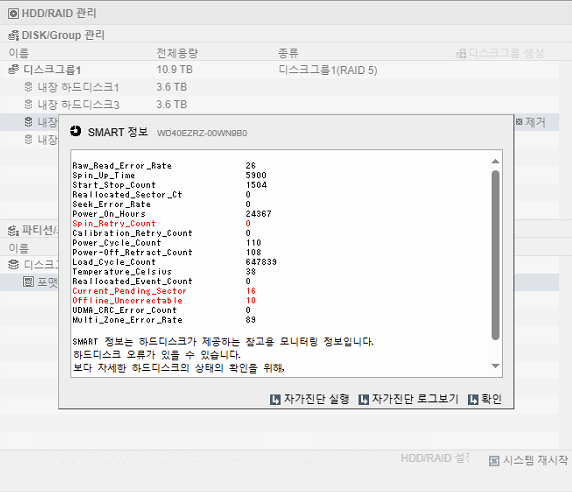Screen dimensions: 572x492
Task: Select the 내장 하드디스크1 row
Action: click(279, 87)
